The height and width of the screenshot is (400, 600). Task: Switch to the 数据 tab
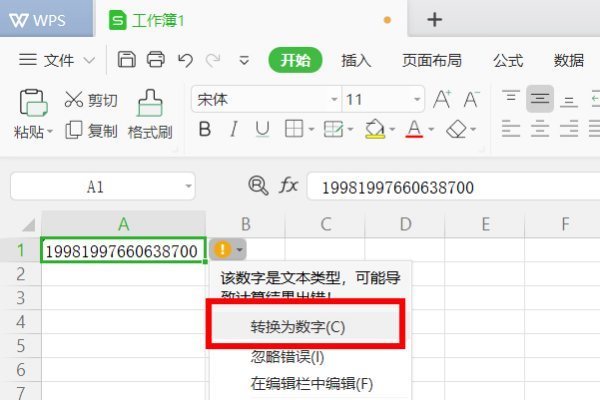569,60
